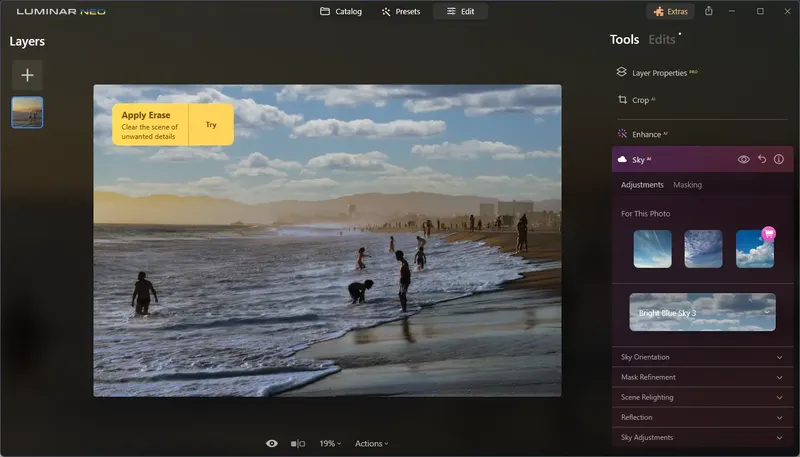Open Sky AI tool info

(x=779, y=159)
